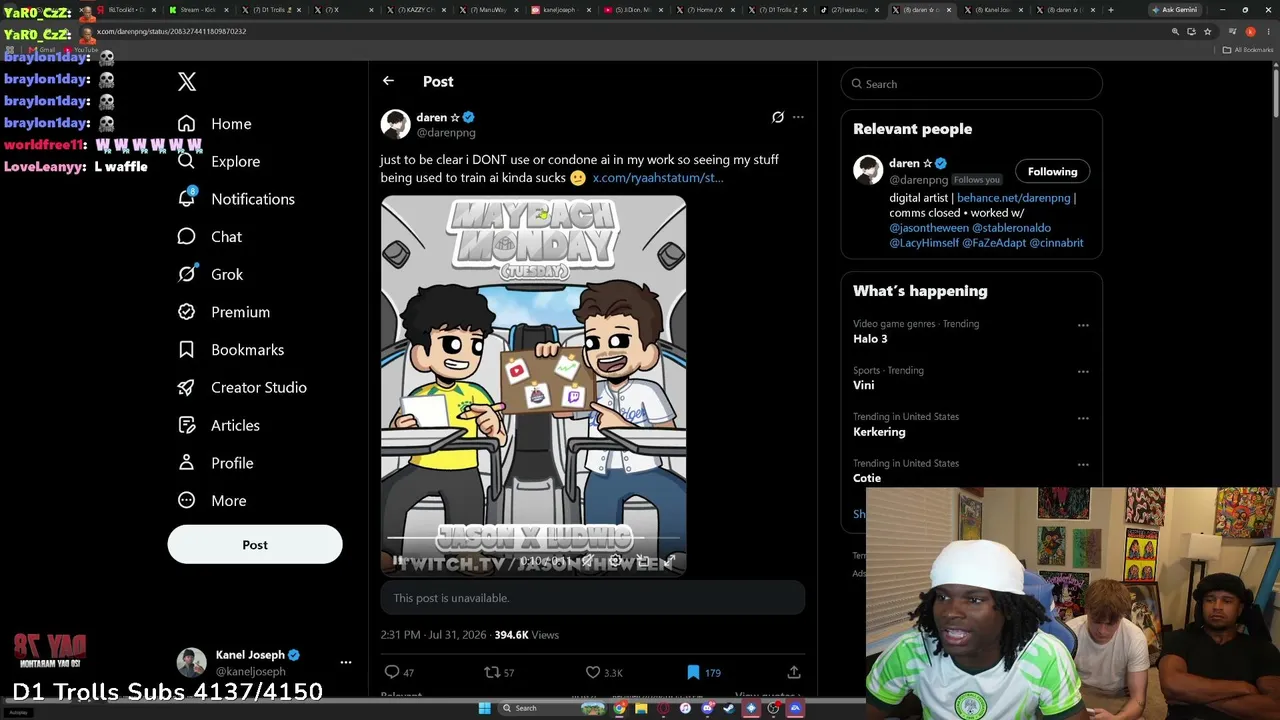Switch to the Home / X browser tab
The height and width of the screenshot is (720, 1280).
(704, 10)
